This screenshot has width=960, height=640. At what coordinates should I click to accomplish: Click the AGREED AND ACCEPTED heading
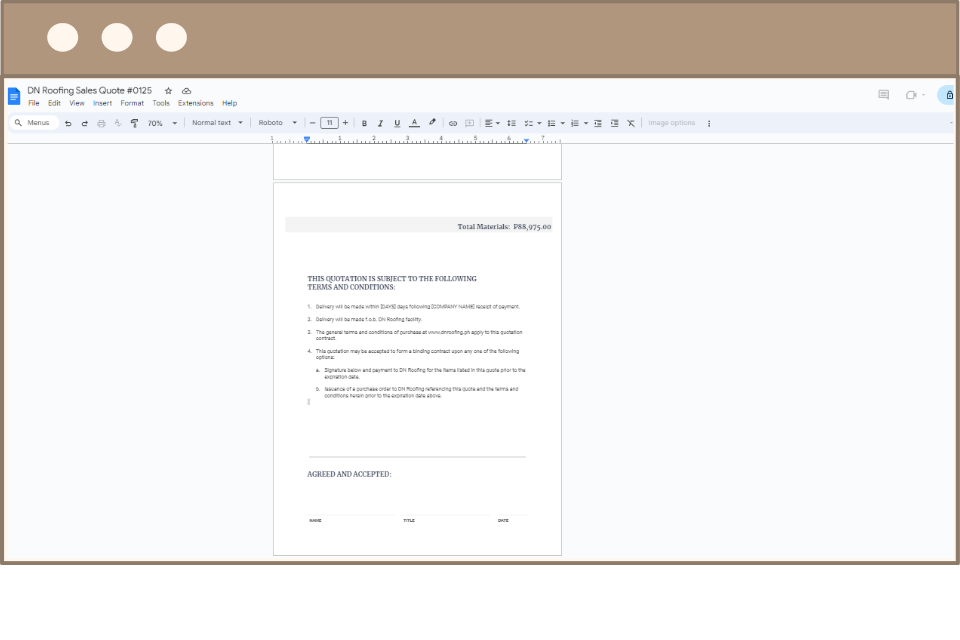(349, 474)
